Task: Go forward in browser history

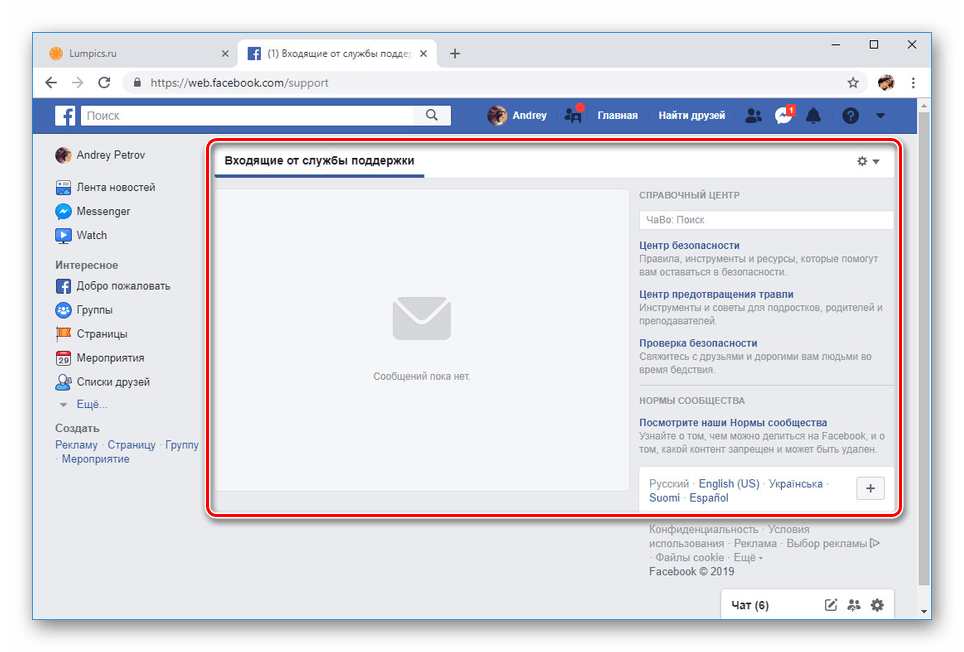Action: click(x=77, y=82)
